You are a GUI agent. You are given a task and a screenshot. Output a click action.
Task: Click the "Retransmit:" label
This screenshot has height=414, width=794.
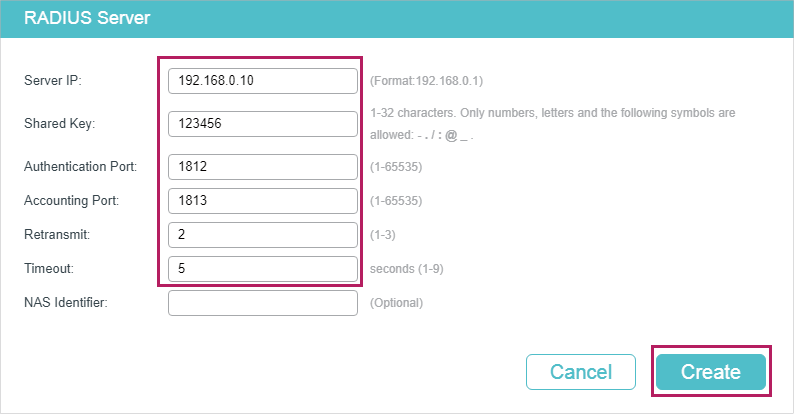[x=57, y=234]
